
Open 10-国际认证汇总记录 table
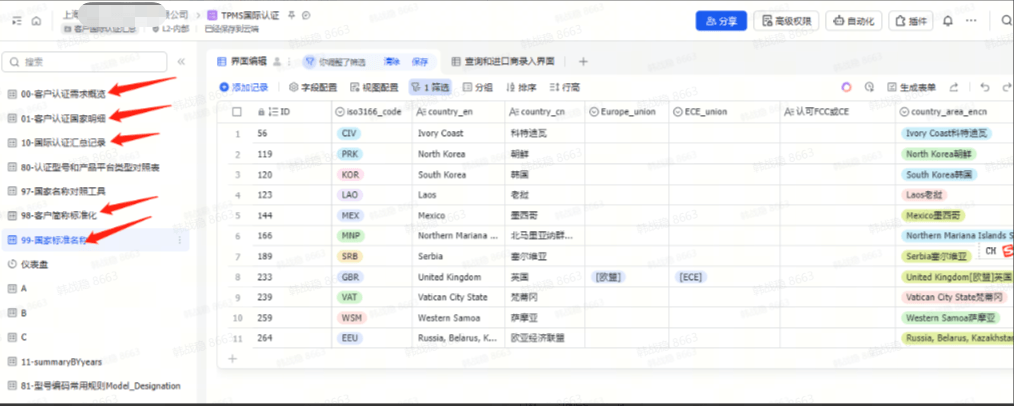[63, 142]
